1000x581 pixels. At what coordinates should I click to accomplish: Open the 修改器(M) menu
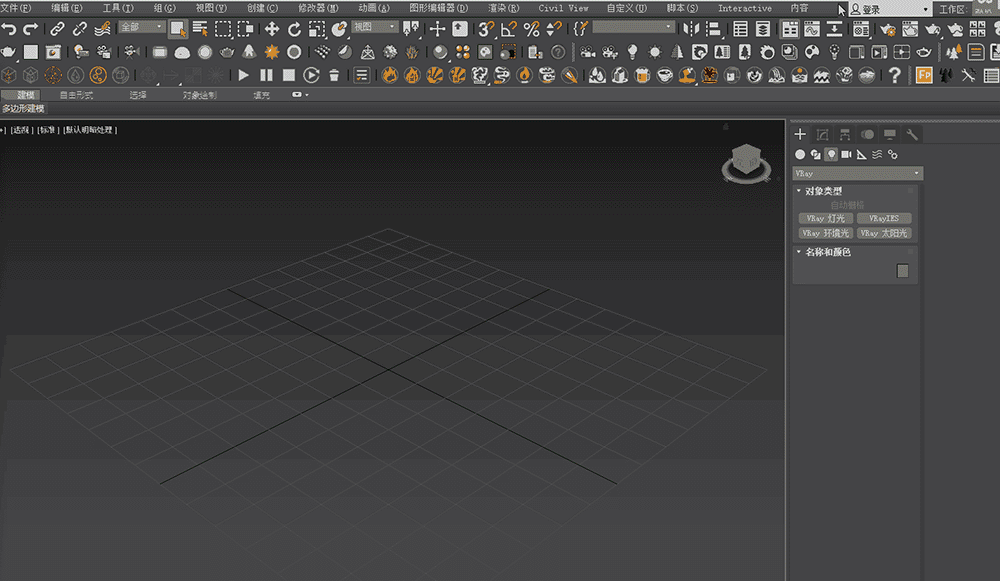[x=318, y=8]
